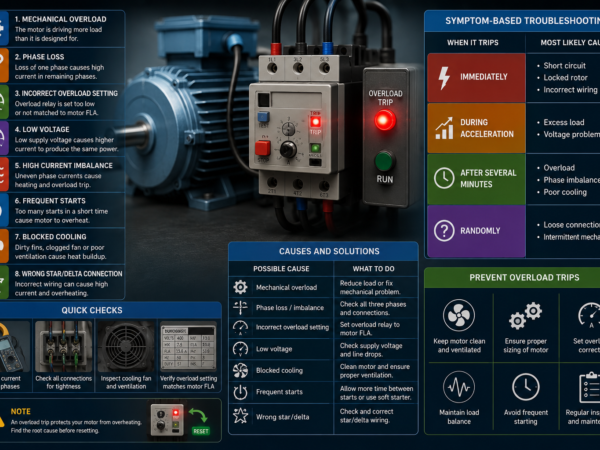The image size is (600, 450).
Task: Click 'Allow more time between starts' text
Action: (377, 388)
